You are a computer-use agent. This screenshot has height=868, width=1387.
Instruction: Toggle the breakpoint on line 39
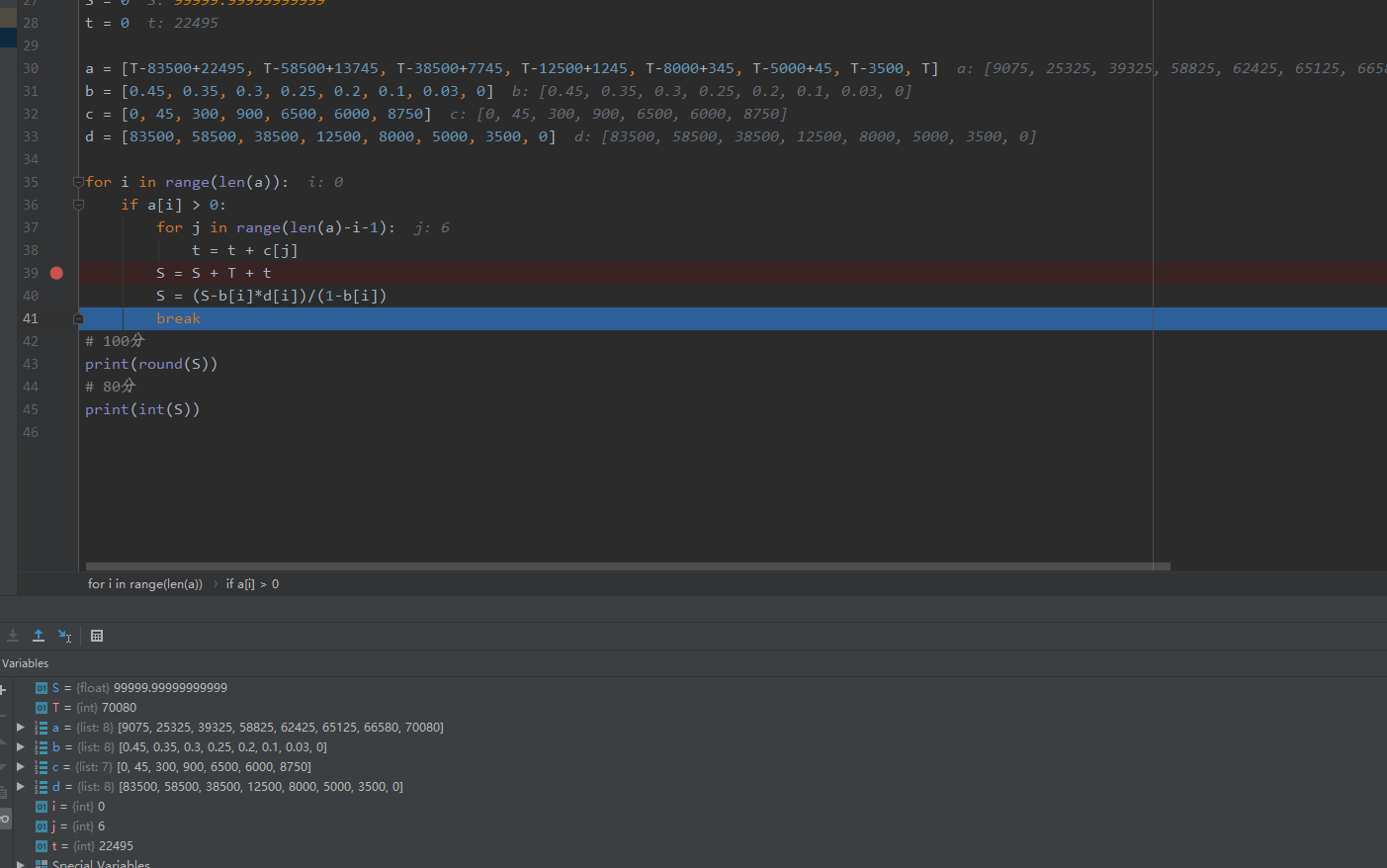pyautogui.click(x=56, y=273)
